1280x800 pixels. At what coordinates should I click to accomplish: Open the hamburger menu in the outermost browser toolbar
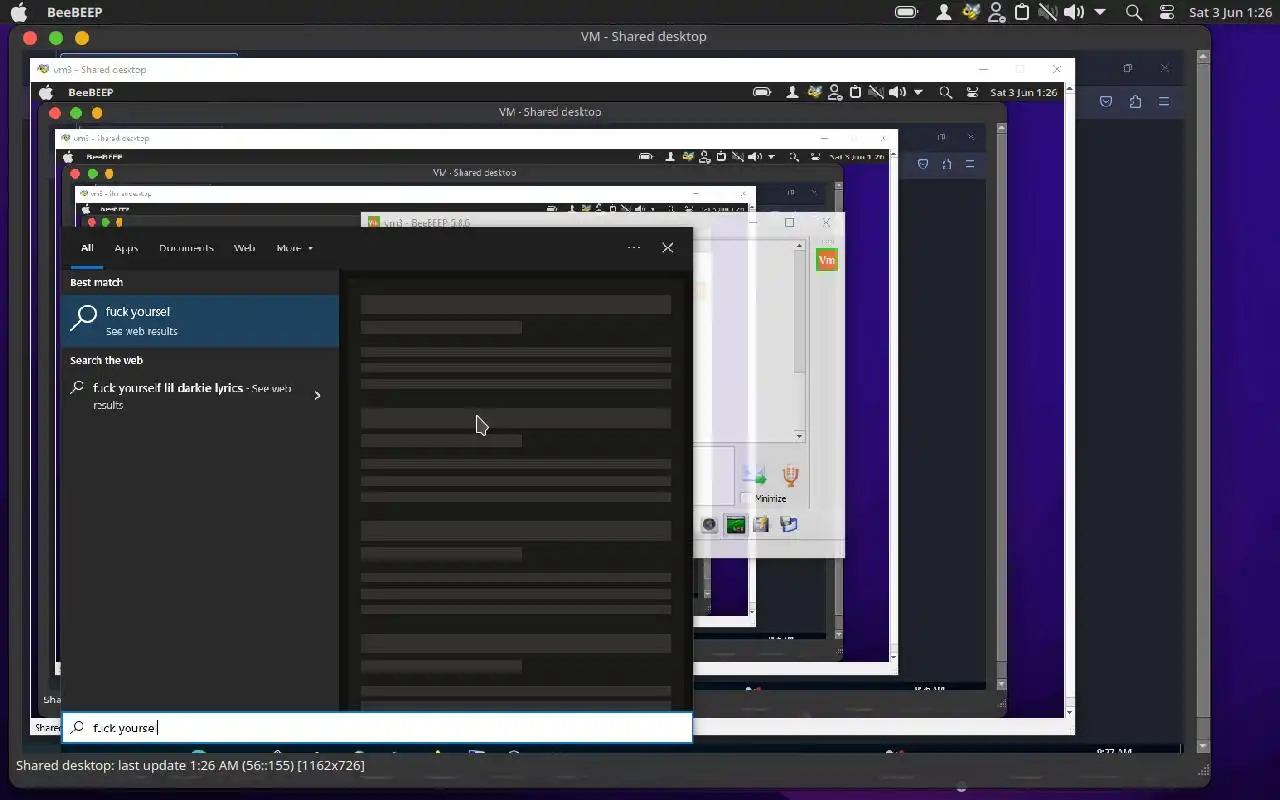(x=1164, y=102)
